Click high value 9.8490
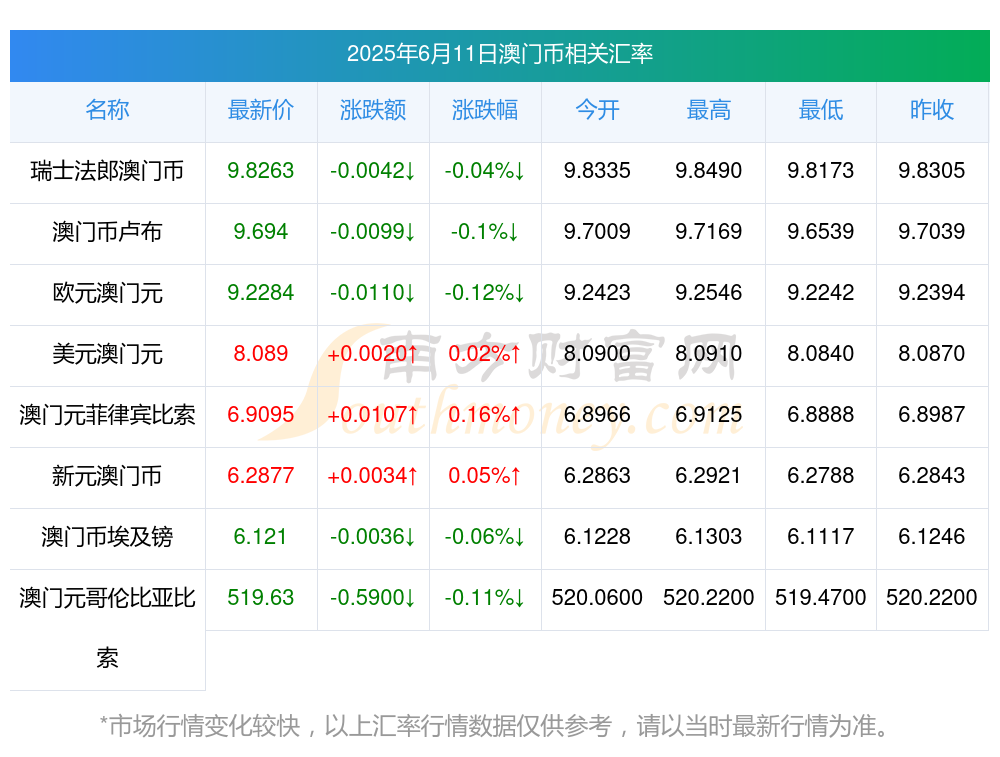 pyautogui.click(x=709, y=171)
